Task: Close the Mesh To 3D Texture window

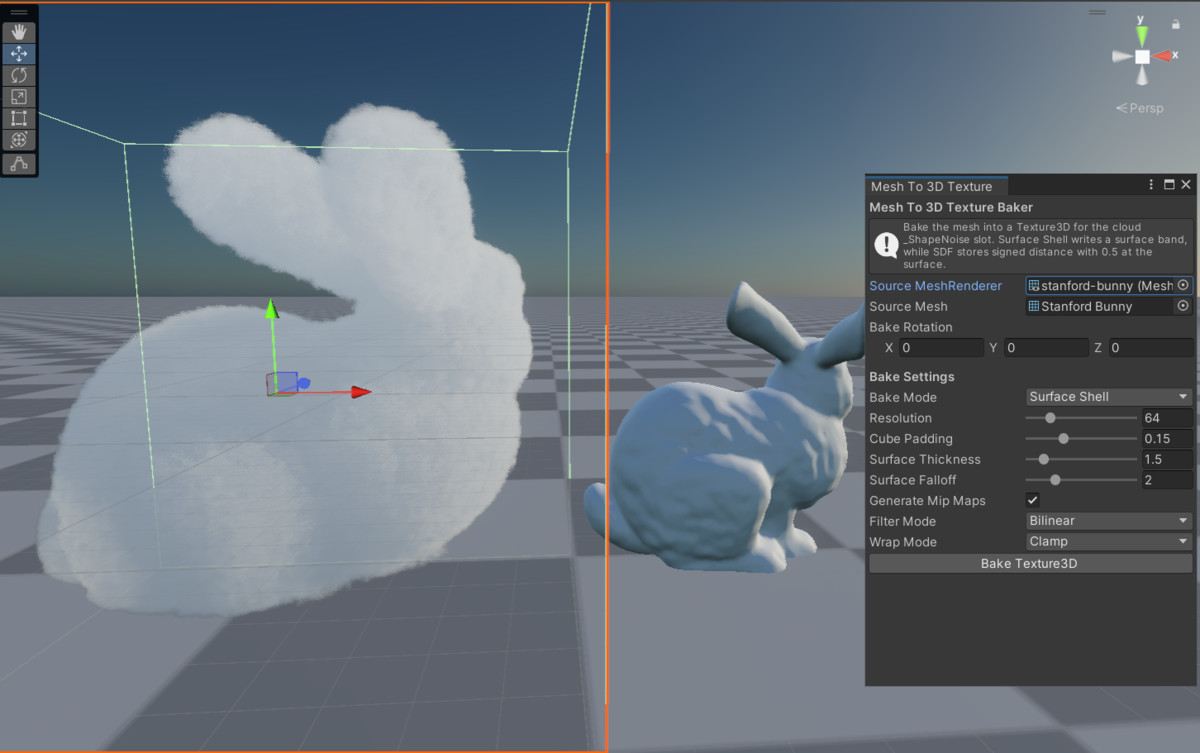Action: (1186, 185)
